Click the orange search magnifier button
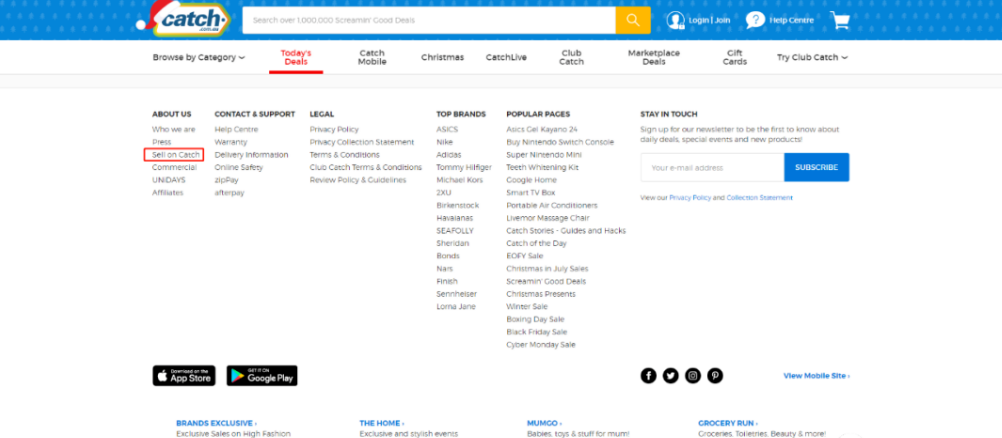Viewport: 1002px width, 438px height. point(632,20)
